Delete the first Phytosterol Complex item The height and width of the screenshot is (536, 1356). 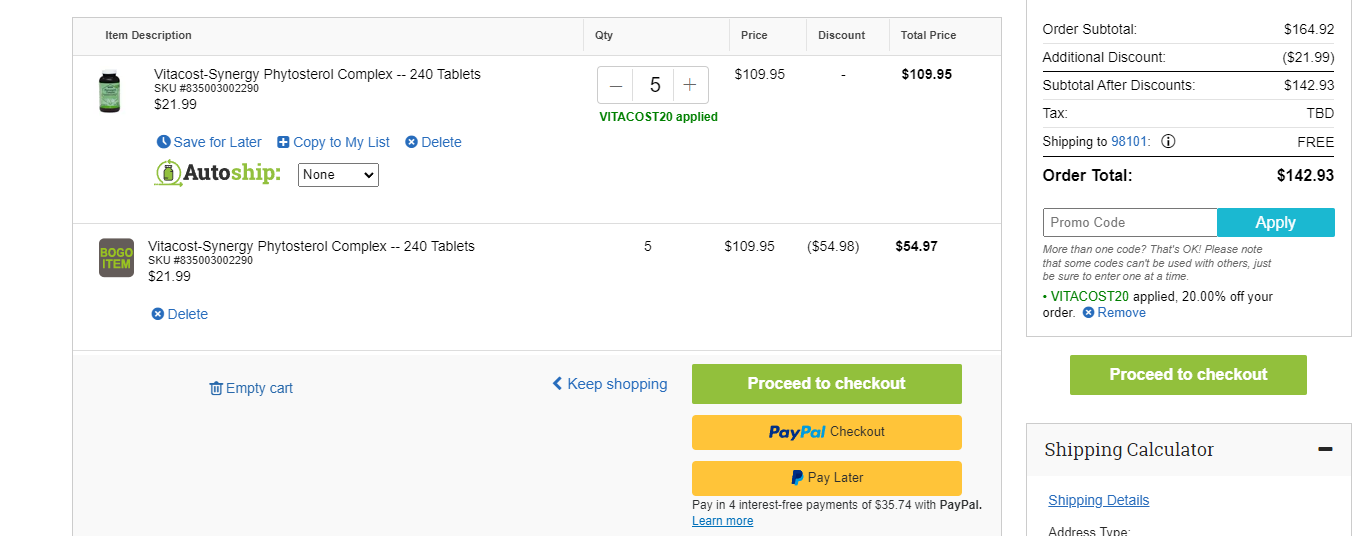click(x=433, y=142)
